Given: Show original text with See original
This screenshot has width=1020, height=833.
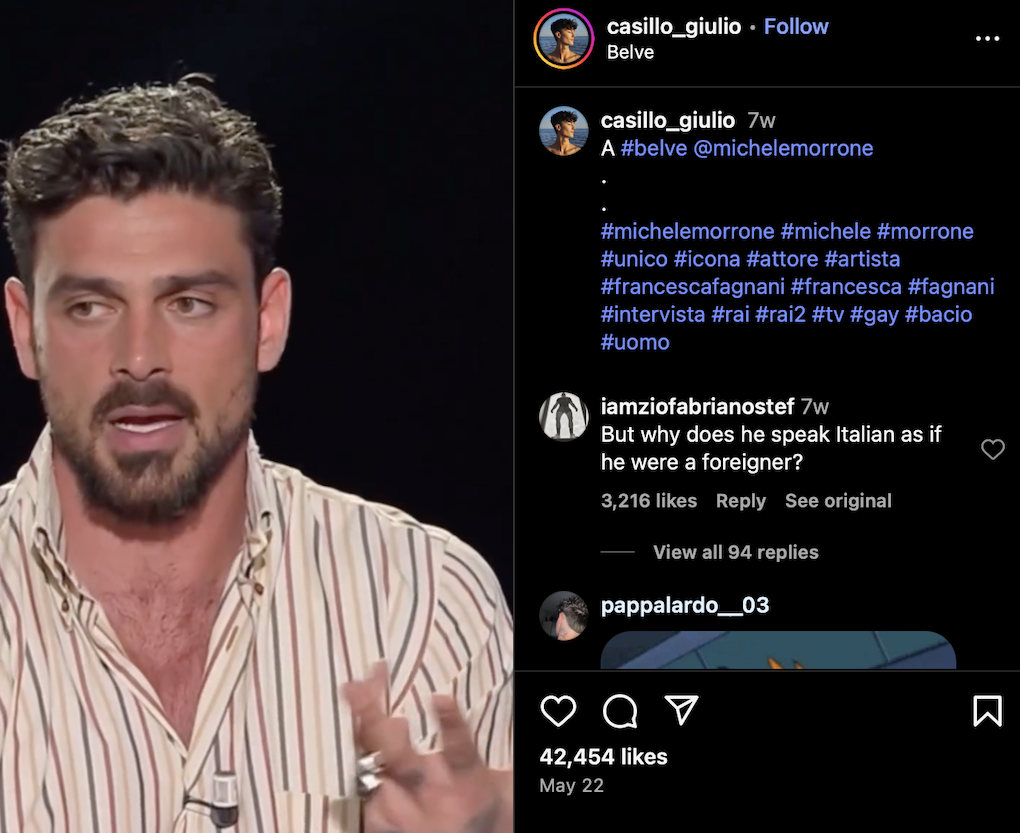Looking at the screenshot, I should tap(838, 501).
